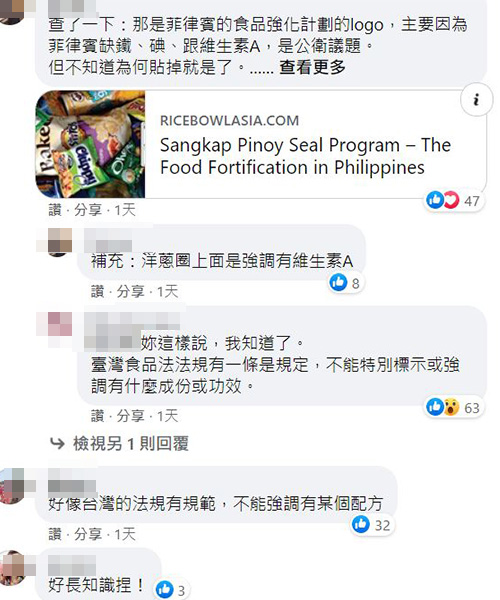This screenshot has width=500, height=600.
Task: Share the 洋蔥圈 vitamin A reply
Action: point(130,292)
